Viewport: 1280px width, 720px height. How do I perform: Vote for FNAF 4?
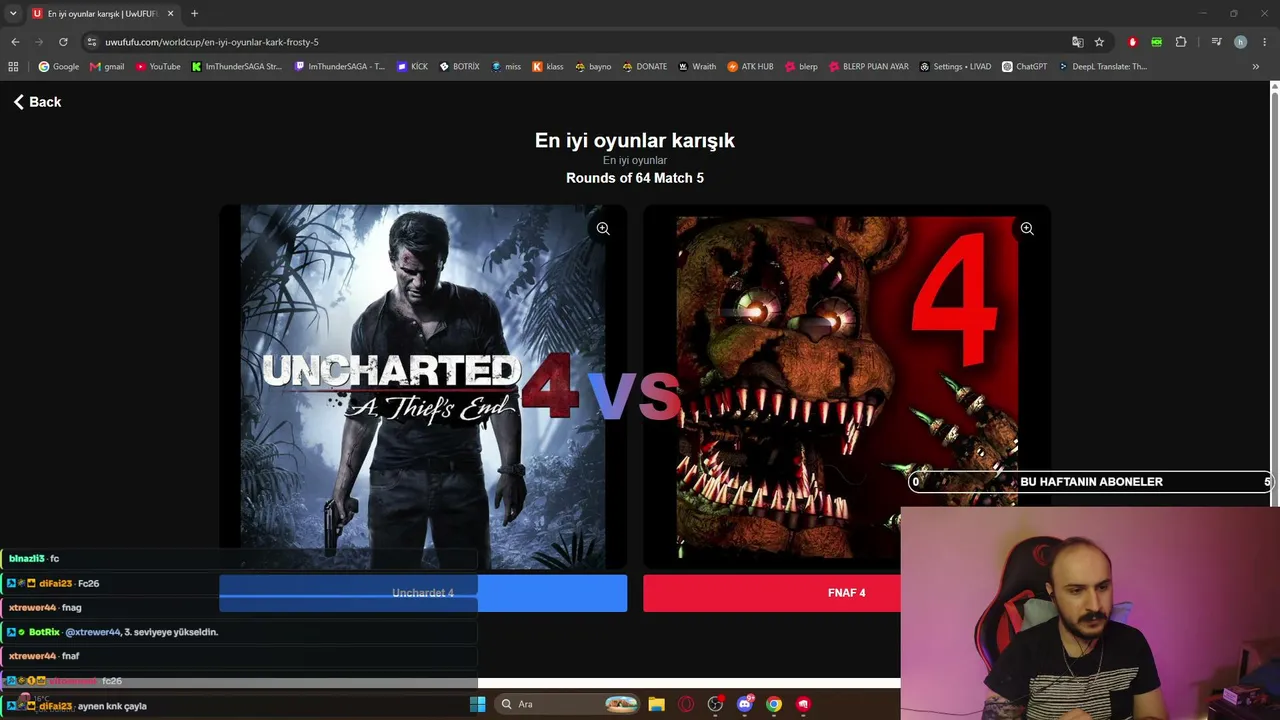[x=846, y=593]
